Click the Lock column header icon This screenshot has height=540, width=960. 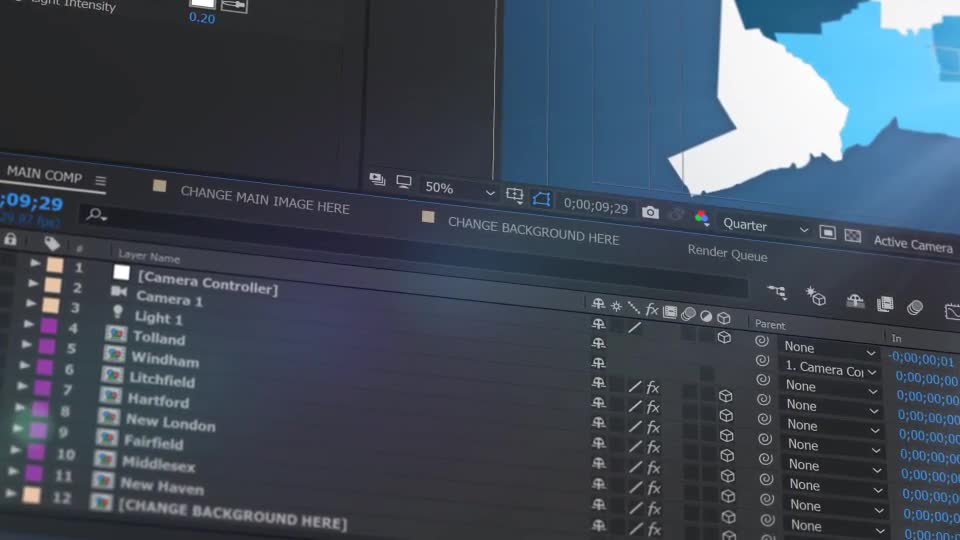point(10,239)
